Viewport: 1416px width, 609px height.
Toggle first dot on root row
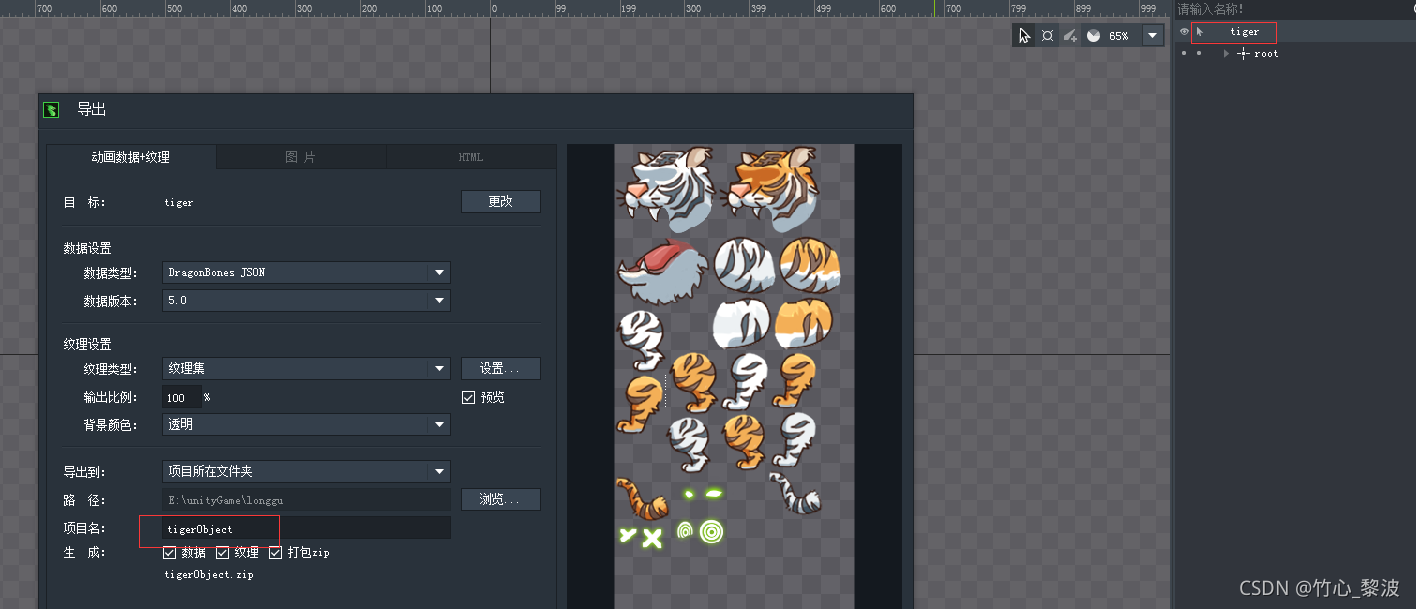(x=1184, y=54)
